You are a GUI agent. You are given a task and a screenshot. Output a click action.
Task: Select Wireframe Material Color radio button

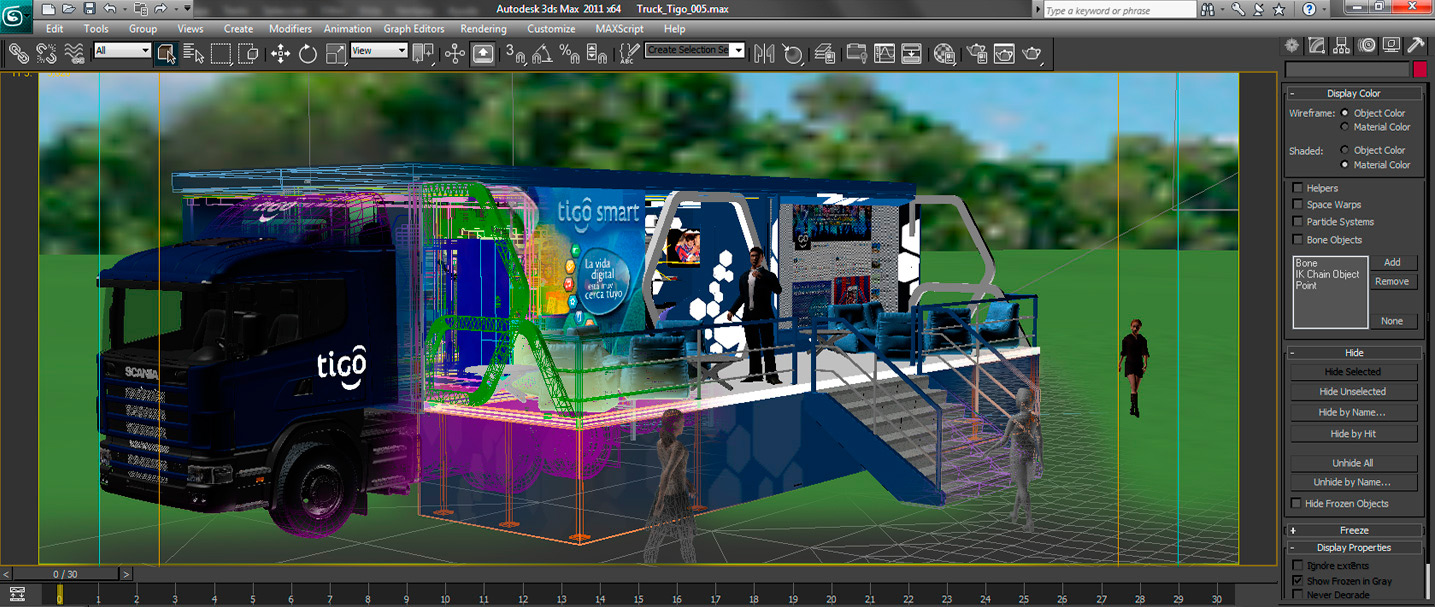pyautogui.click(x=1345, y=127)
